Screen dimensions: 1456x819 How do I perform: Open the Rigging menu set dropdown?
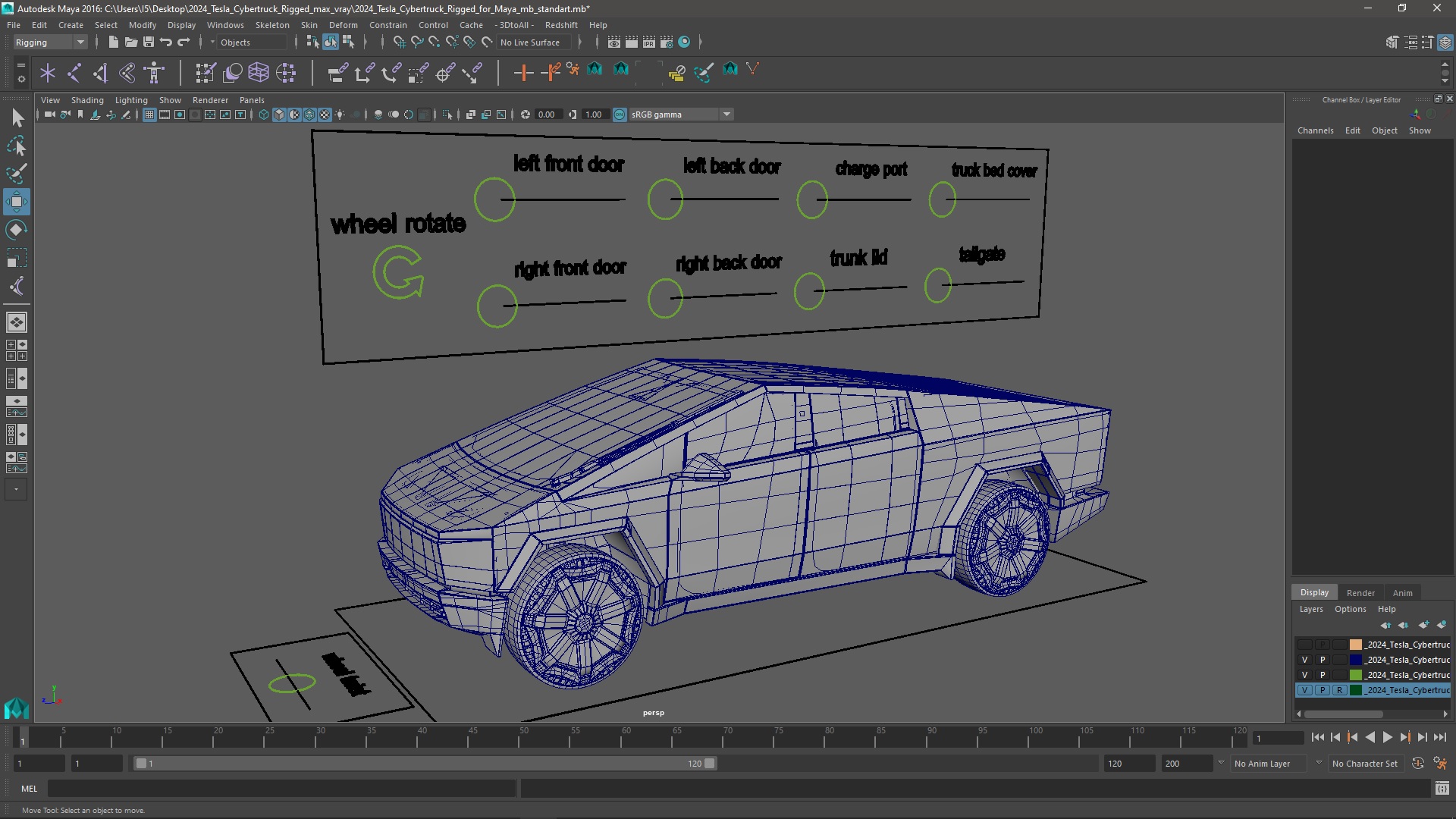[x=49, y=42]
